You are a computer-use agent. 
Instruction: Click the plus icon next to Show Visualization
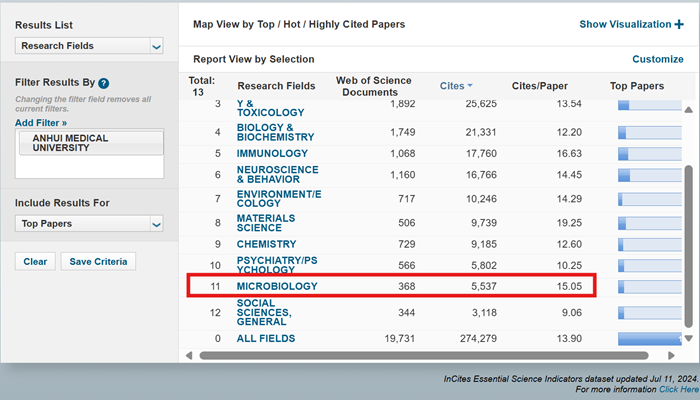pos(679,25)
